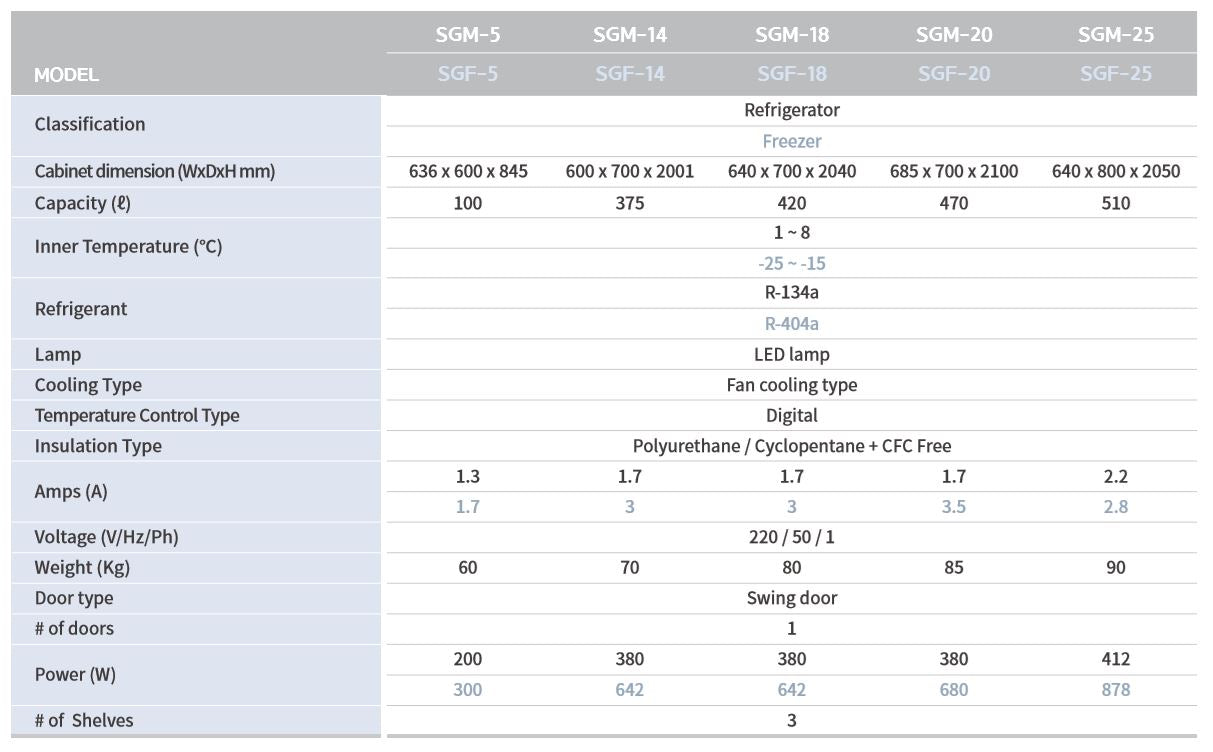This screenshot has height=752, width=1213.
Task: Click the SGF-25 freezer model label
Action: point(1116,74)
